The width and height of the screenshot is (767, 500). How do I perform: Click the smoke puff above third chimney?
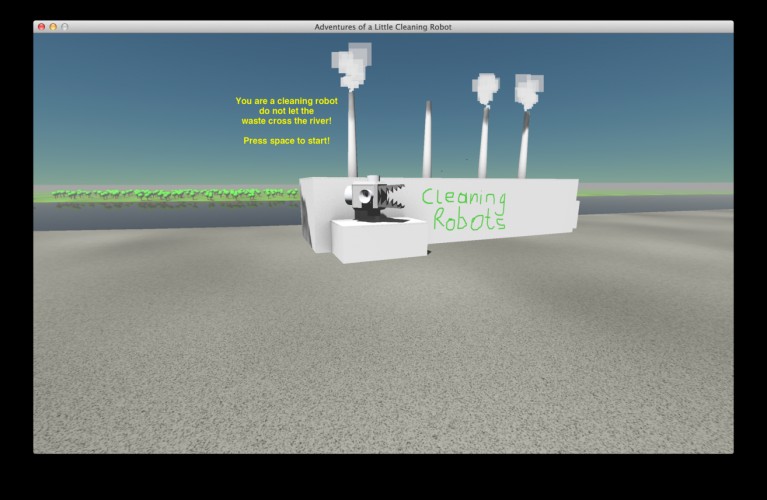[486, 88]
